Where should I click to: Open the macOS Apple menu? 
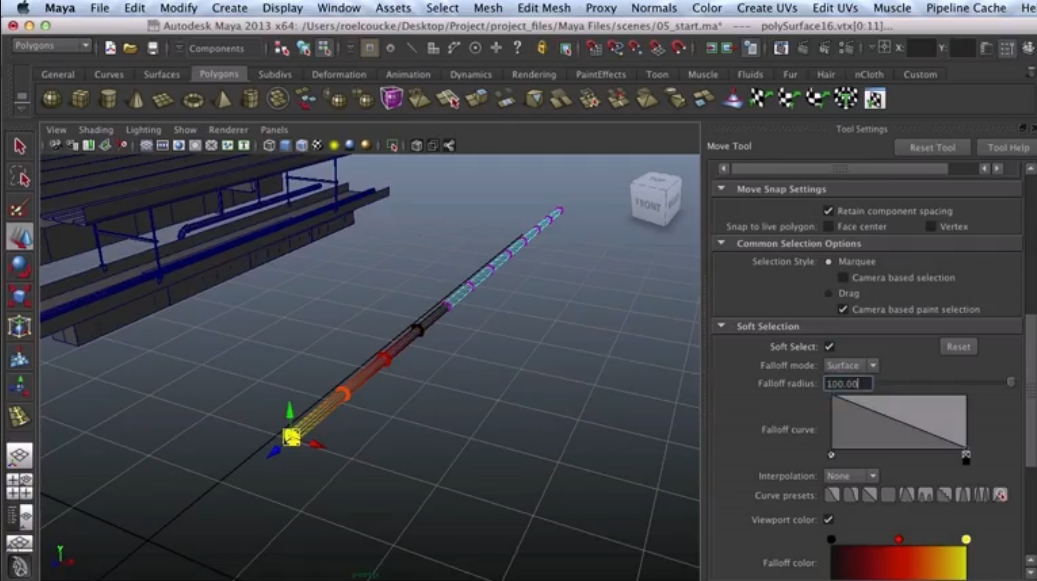[23, 8]
